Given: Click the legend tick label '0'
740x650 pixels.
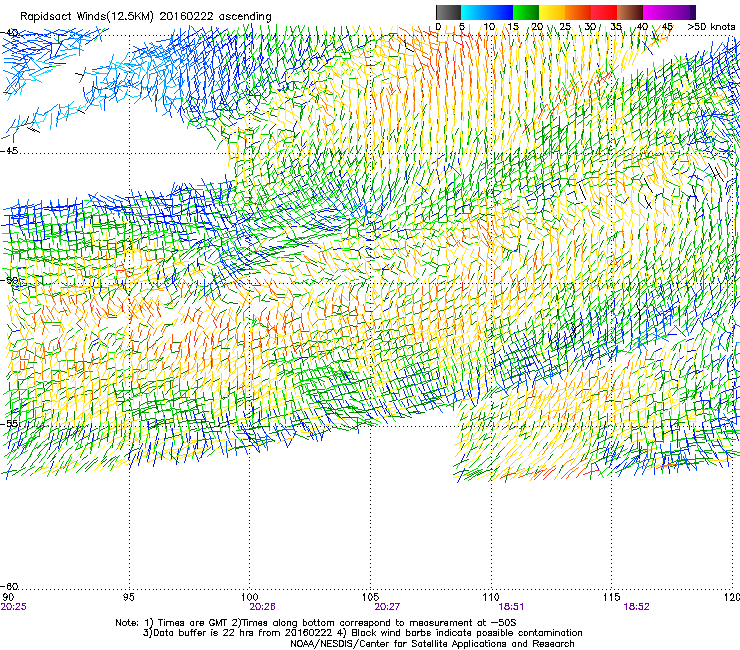Looking at the screenshot, I should coord(438,26).
